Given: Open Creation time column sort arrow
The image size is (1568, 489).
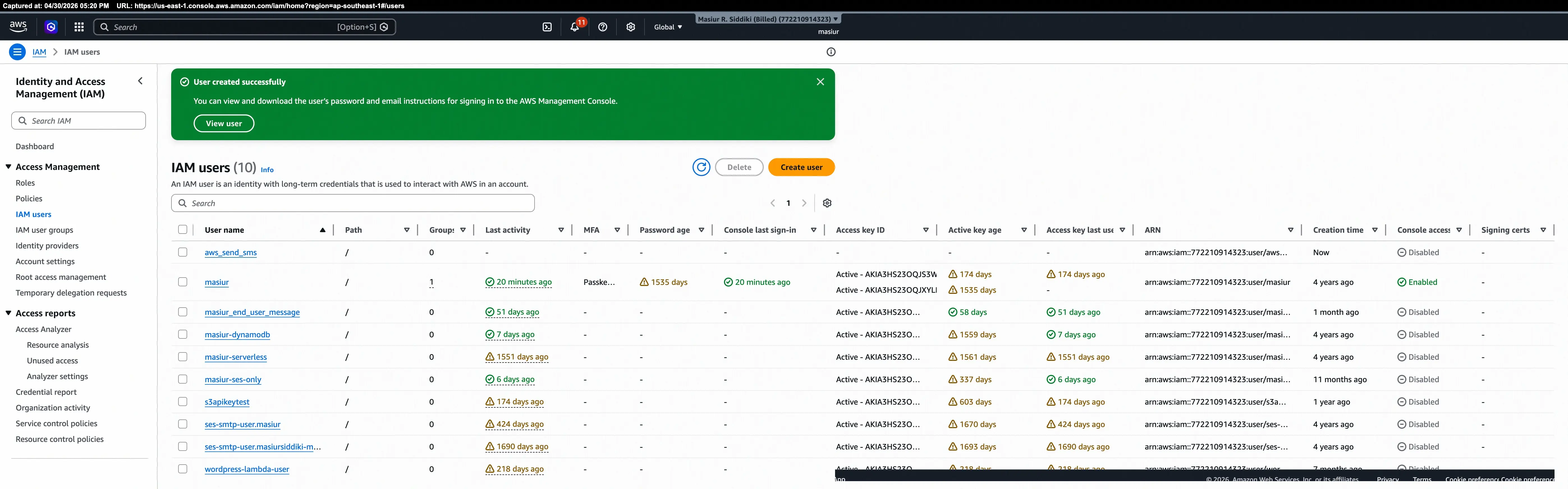Looking at the screenshot, I should click(x=1374, y=230).
